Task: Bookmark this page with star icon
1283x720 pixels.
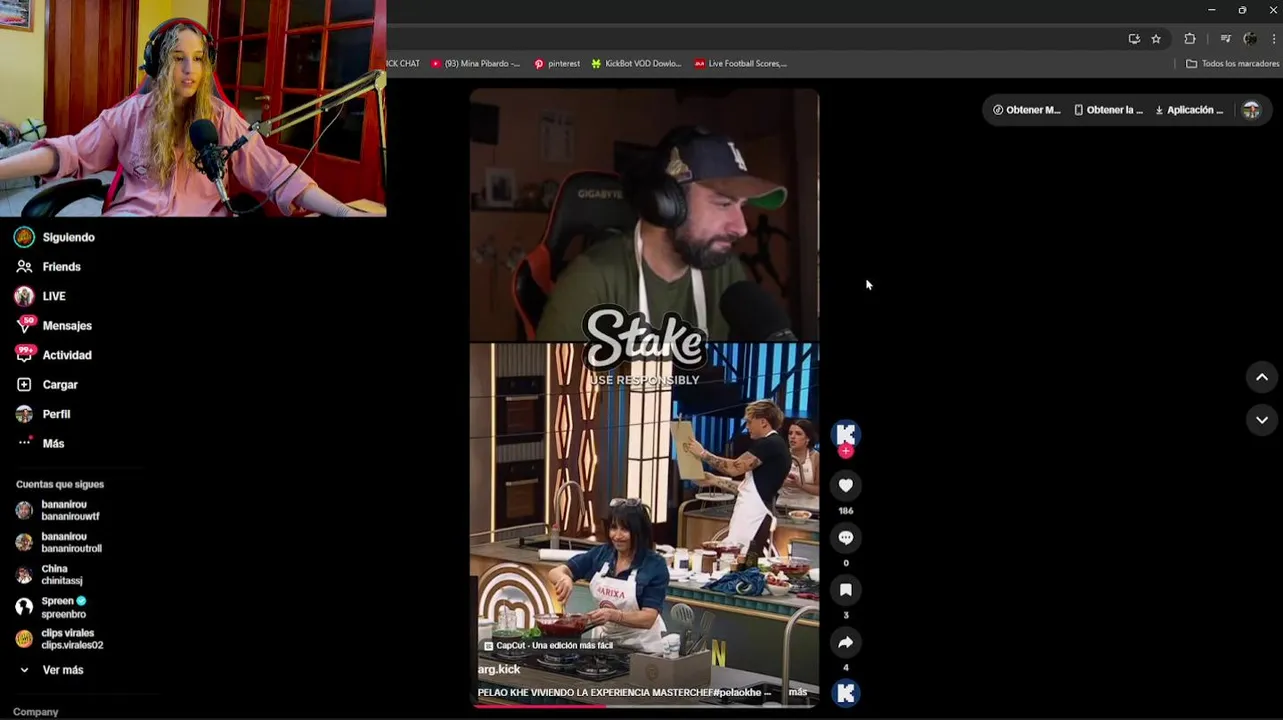Action: click(1156, 39)
